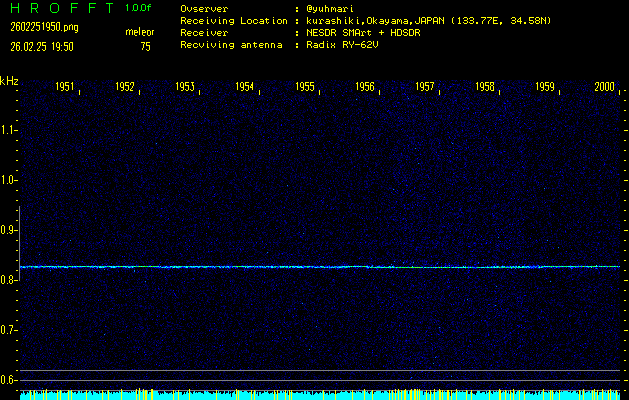Viewport: 629px width, 400px height.
Task: Click the HROFFT title text
Action: tap(58, 8)
